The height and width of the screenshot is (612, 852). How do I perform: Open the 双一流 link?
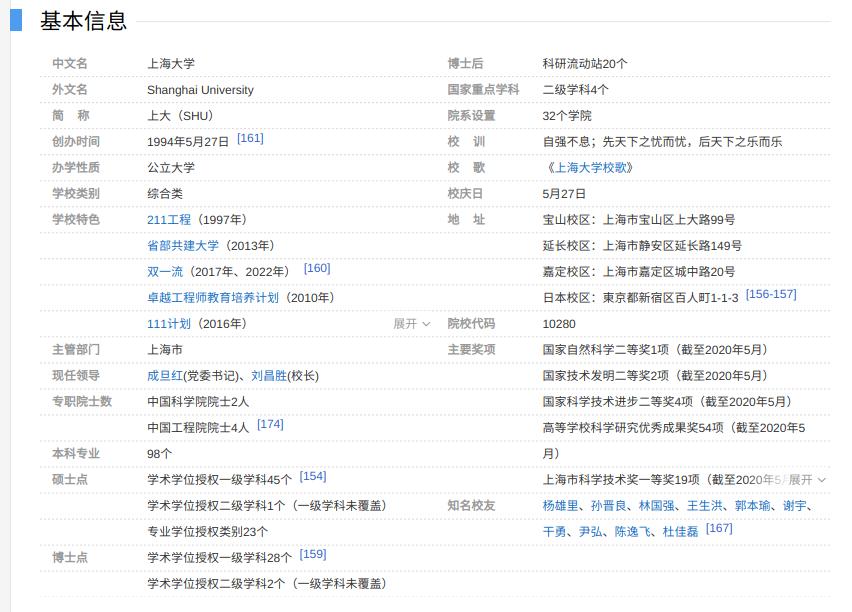tap(163, 270)
